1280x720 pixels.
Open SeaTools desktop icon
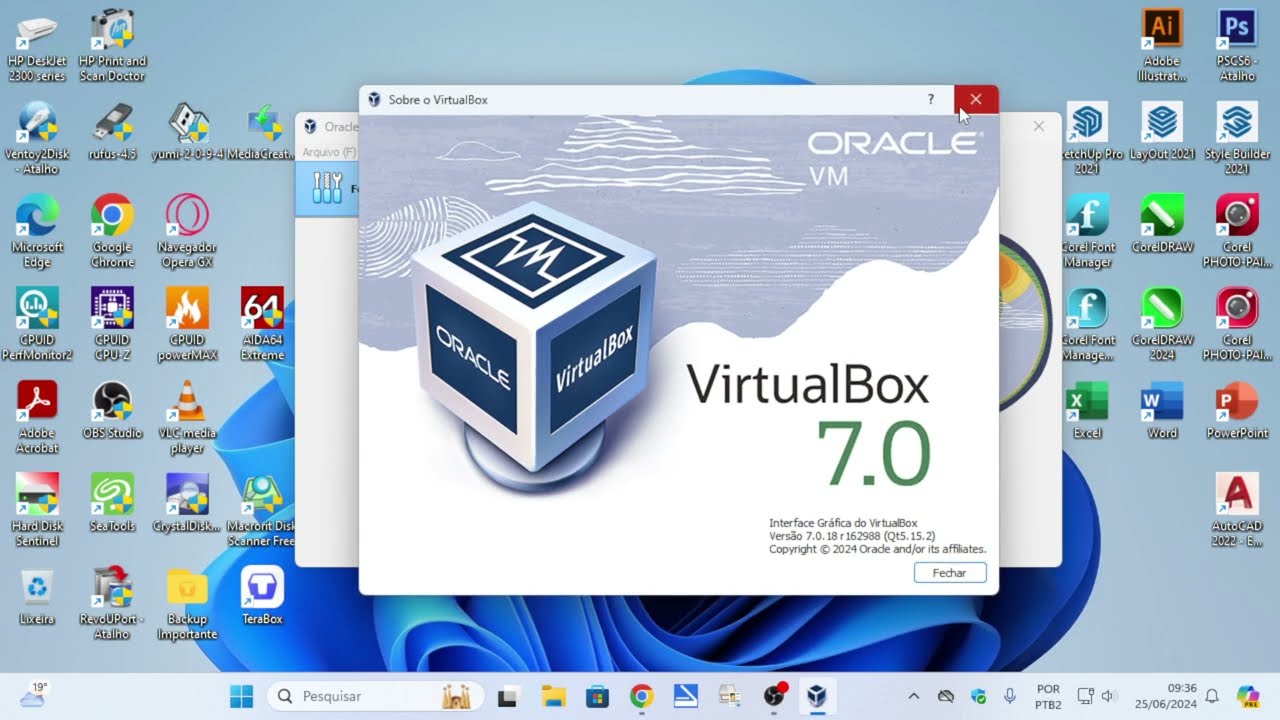pyautogui.click(x=112, y=503)
